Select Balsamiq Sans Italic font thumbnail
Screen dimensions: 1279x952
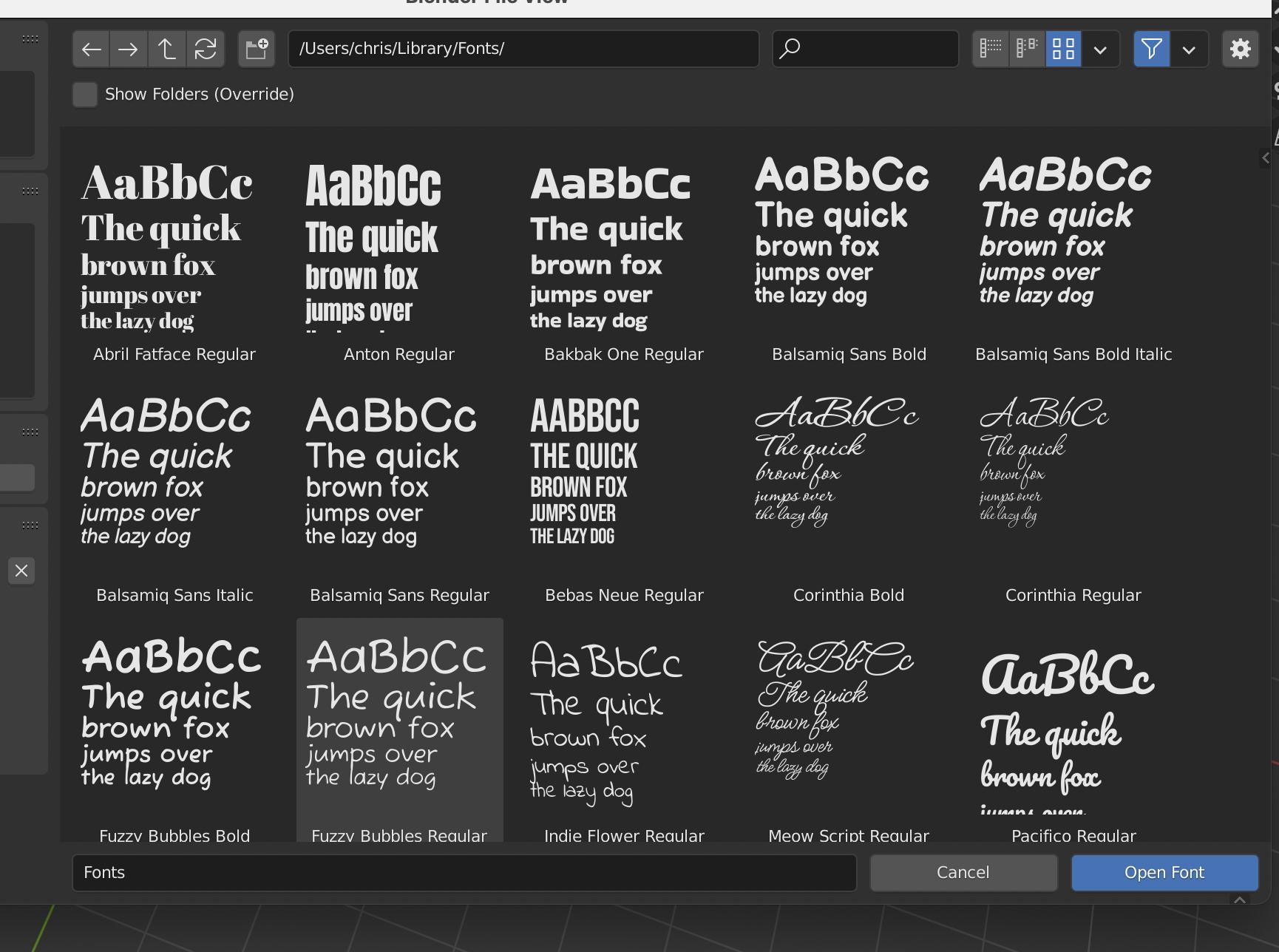tap(174, 495)
